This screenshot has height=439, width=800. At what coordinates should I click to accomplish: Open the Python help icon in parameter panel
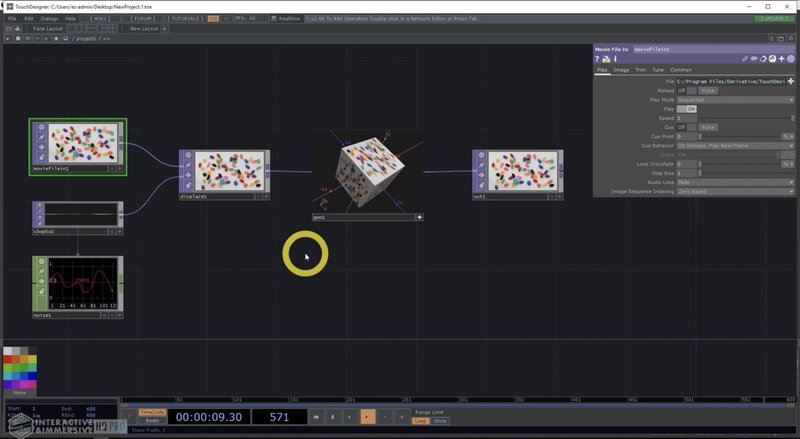[x=606, y=59]
